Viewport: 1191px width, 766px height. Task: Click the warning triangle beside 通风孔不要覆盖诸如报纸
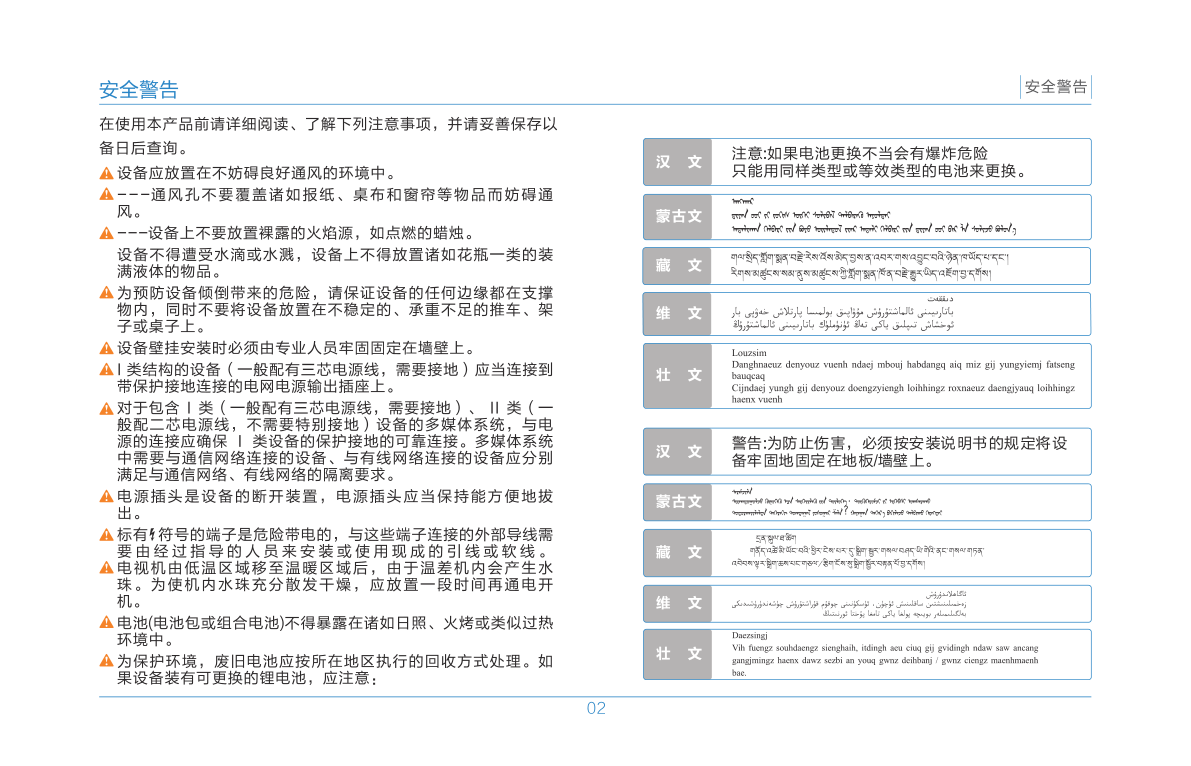point(106,195)
